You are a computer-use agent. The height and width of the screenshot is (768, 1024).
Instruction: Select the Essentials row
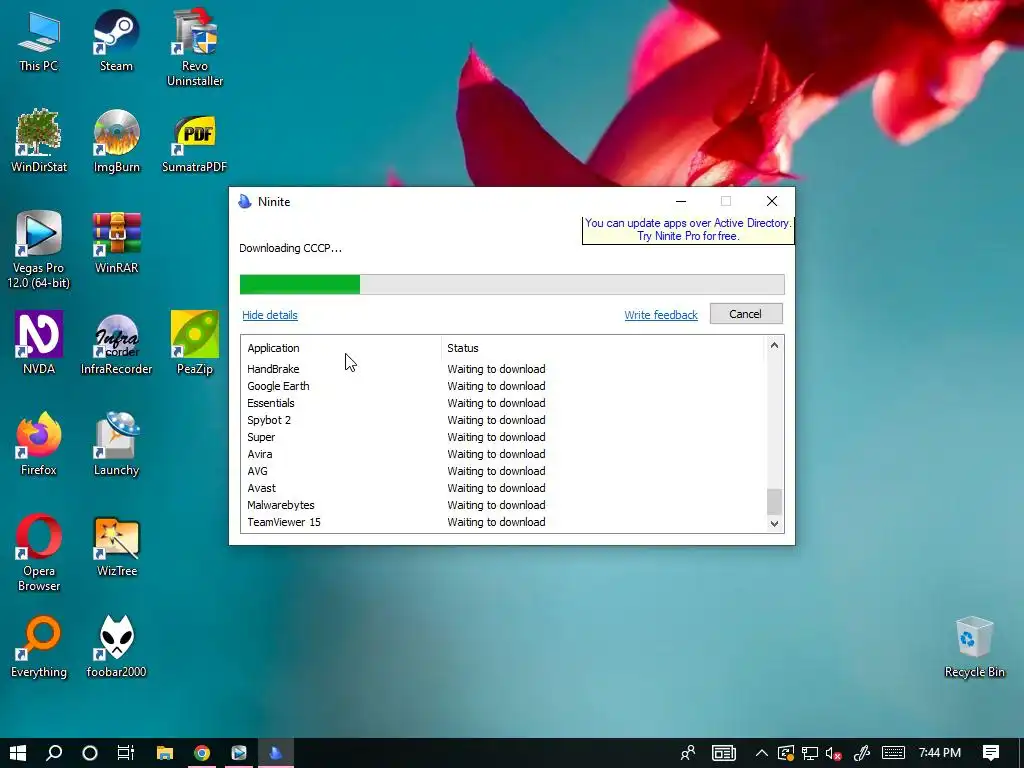pos(503,403)
